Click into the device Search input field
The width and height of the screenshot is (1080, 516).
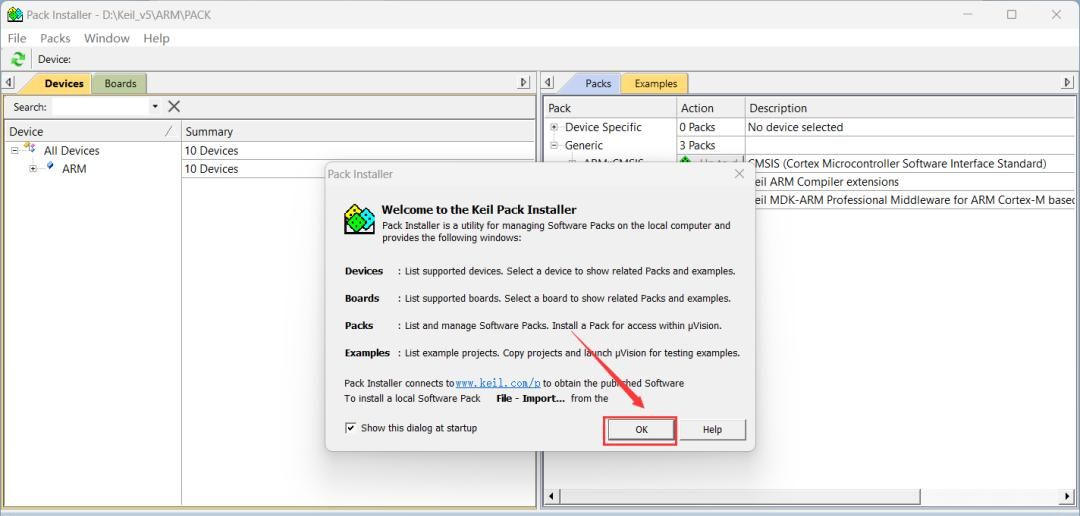[x=100, y=106]
